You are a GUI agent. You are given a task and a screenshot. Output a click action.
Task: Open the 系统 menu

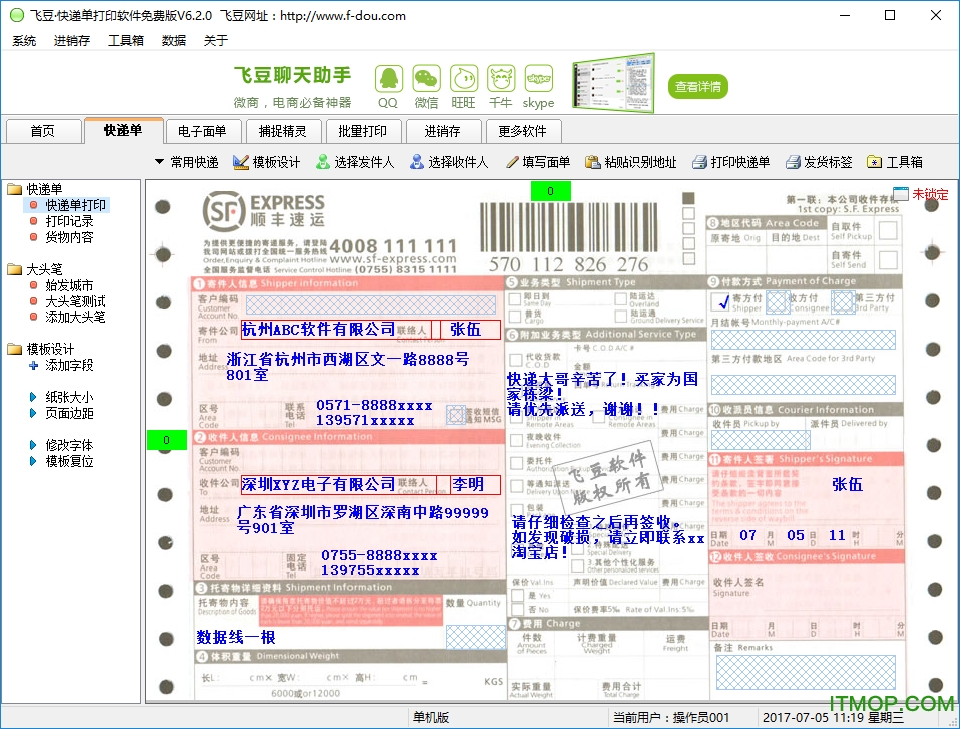23,40
